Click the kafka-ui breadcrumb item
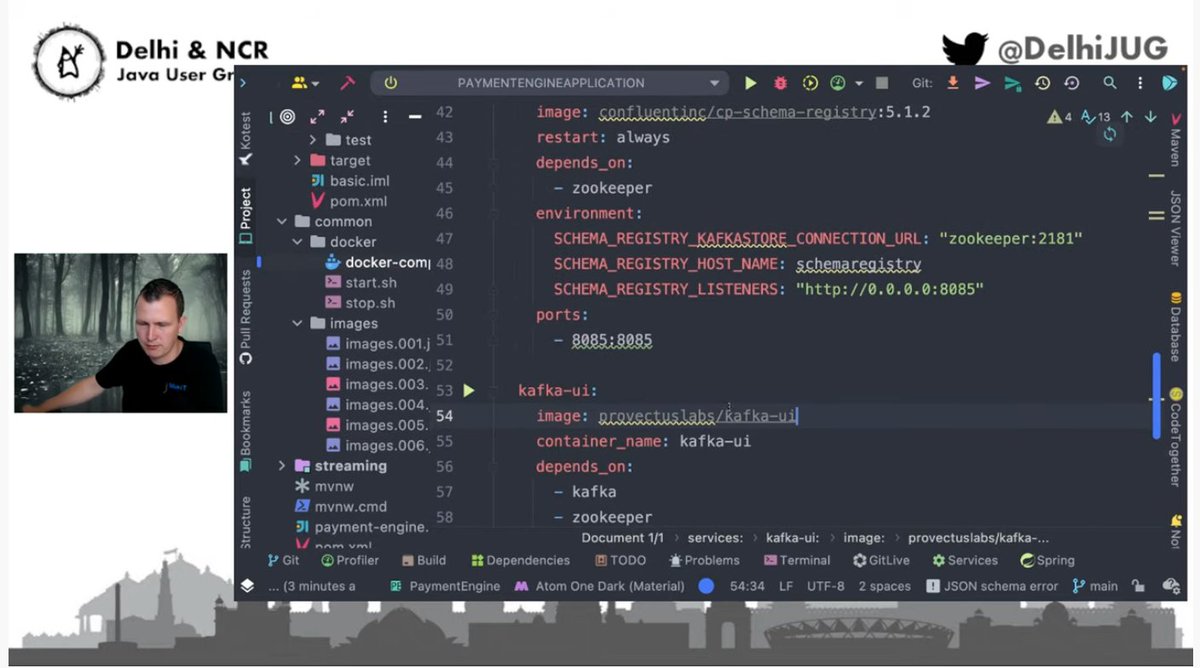The width and height of the screenshot is (1200, 668). [794, 538]
